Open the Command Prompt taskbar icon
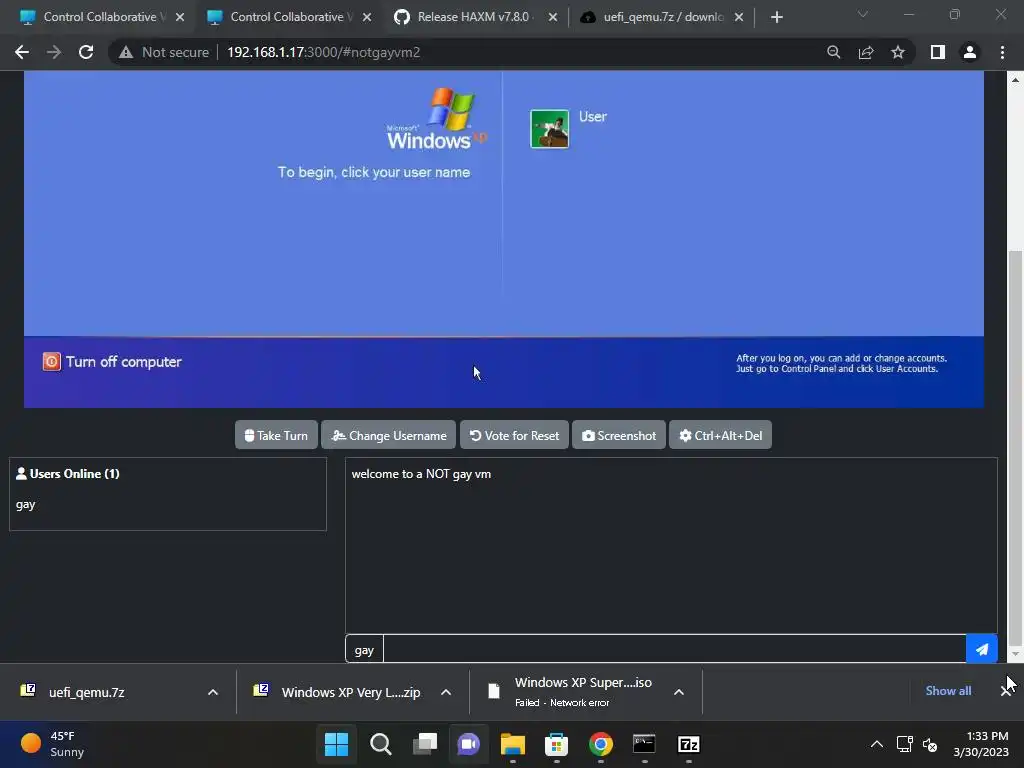 click(644, 744)
